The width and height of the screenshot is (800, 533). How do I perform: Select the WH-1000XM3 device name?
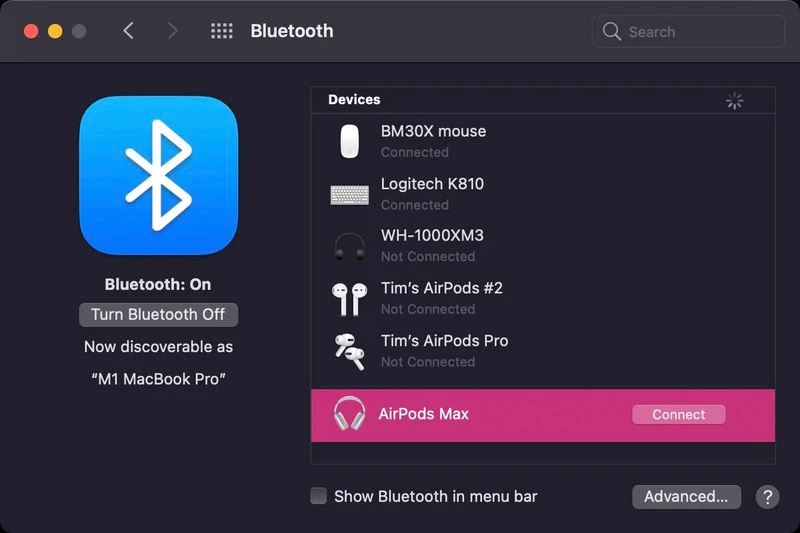click(432, 236)
